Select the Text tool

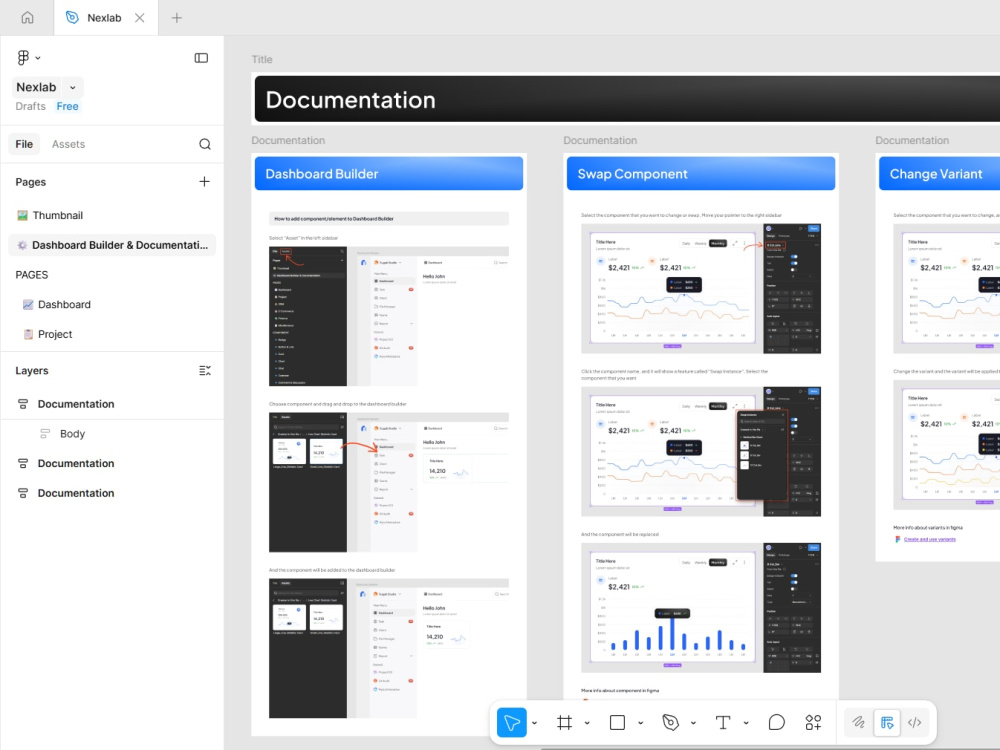723,723
